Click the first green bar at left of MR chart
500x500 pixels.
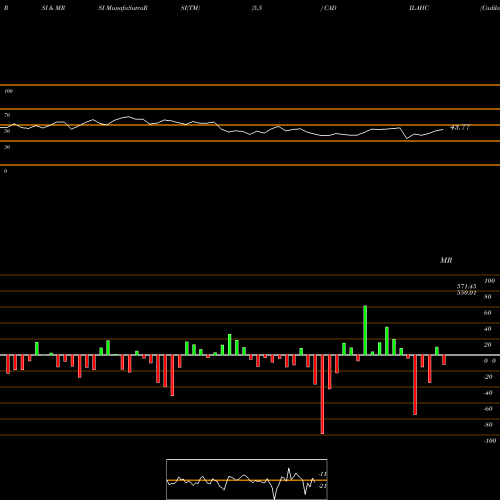(37, 349)
